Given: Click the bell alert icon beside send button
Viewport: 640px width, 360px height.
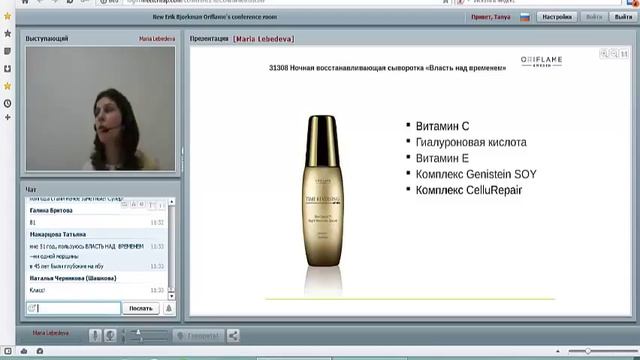Looking at the screenshot, I should click(x=169, y=308).
